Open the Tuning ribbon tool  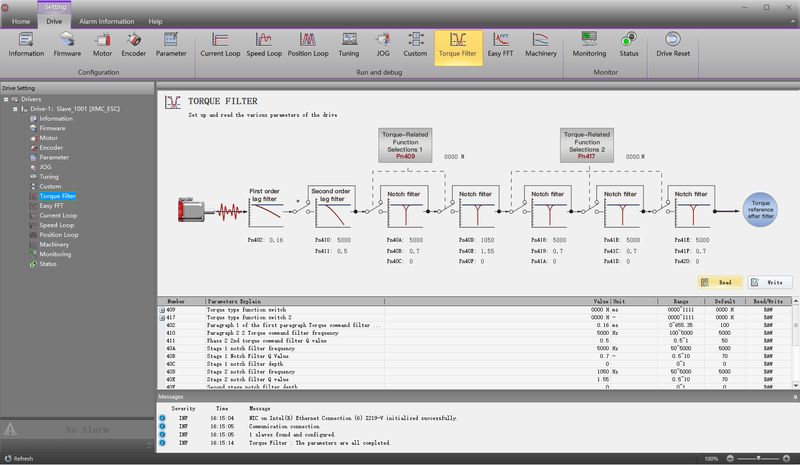coord(348,45)
